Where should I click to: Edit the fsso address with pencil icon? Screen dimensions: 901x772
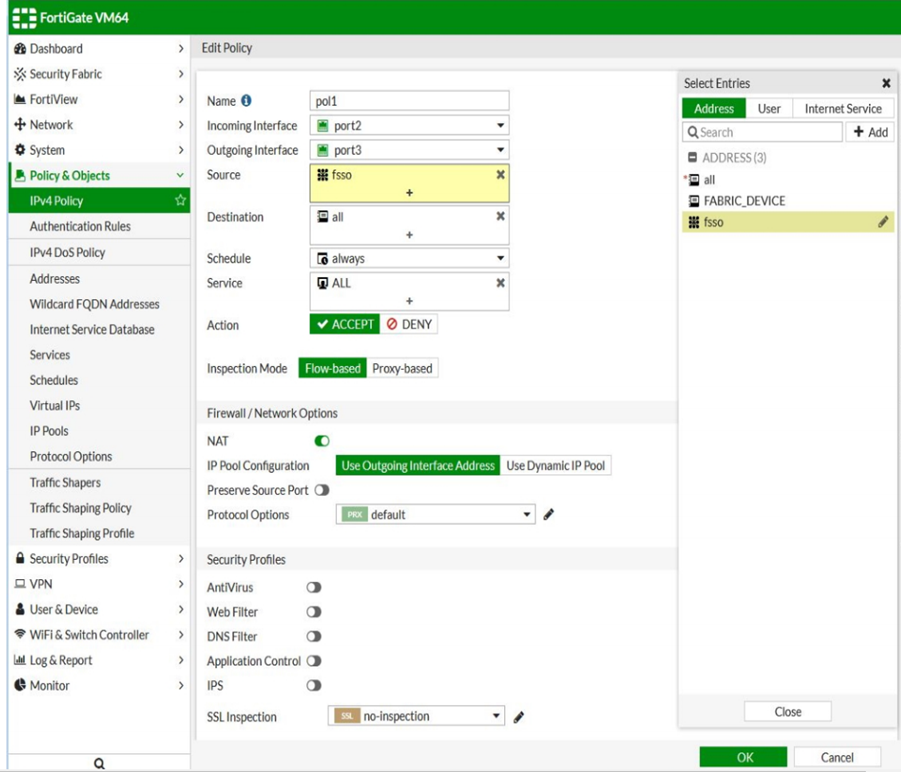point(883,222)
